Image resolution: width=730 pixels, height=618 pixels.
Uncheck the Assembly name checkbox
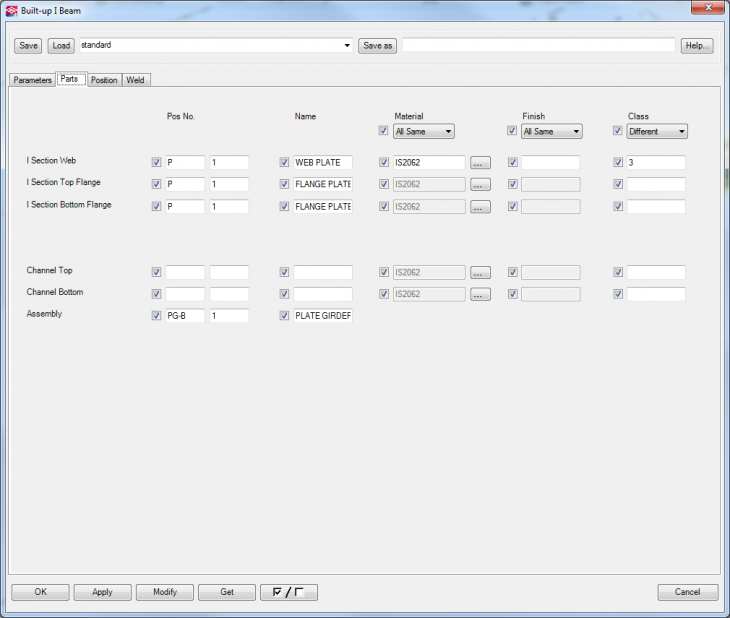(x=285, y=316)
